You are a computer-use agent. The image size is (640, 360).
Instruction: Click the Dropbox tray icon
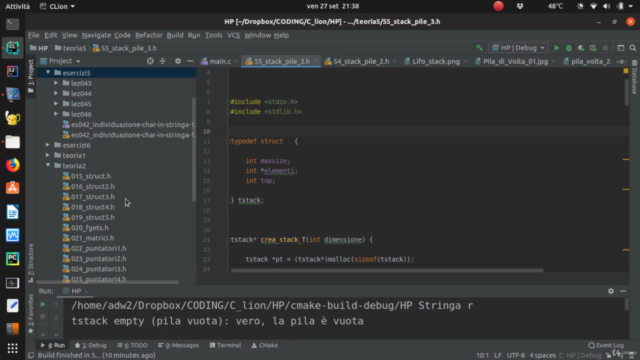[x=520, y=6]
